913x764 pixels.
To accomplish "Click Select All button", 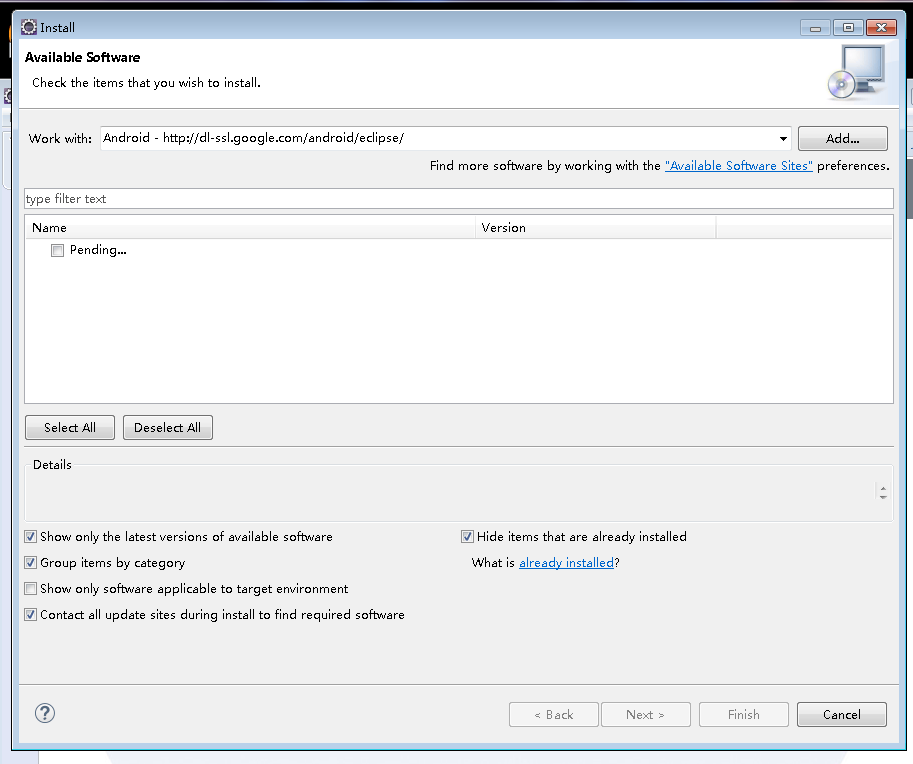I will pos(70,427).
